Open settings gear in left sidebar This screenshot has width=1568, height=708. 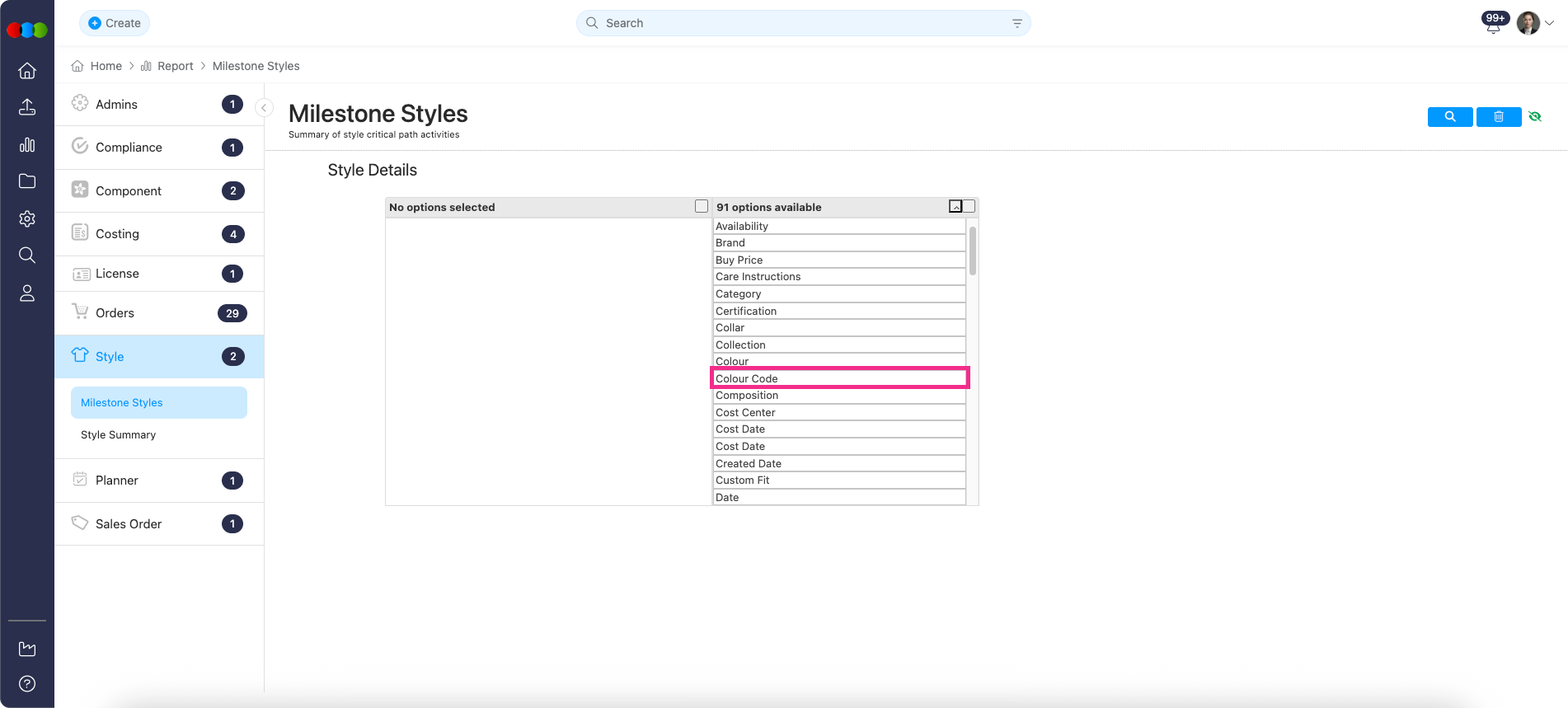point(27,218)
